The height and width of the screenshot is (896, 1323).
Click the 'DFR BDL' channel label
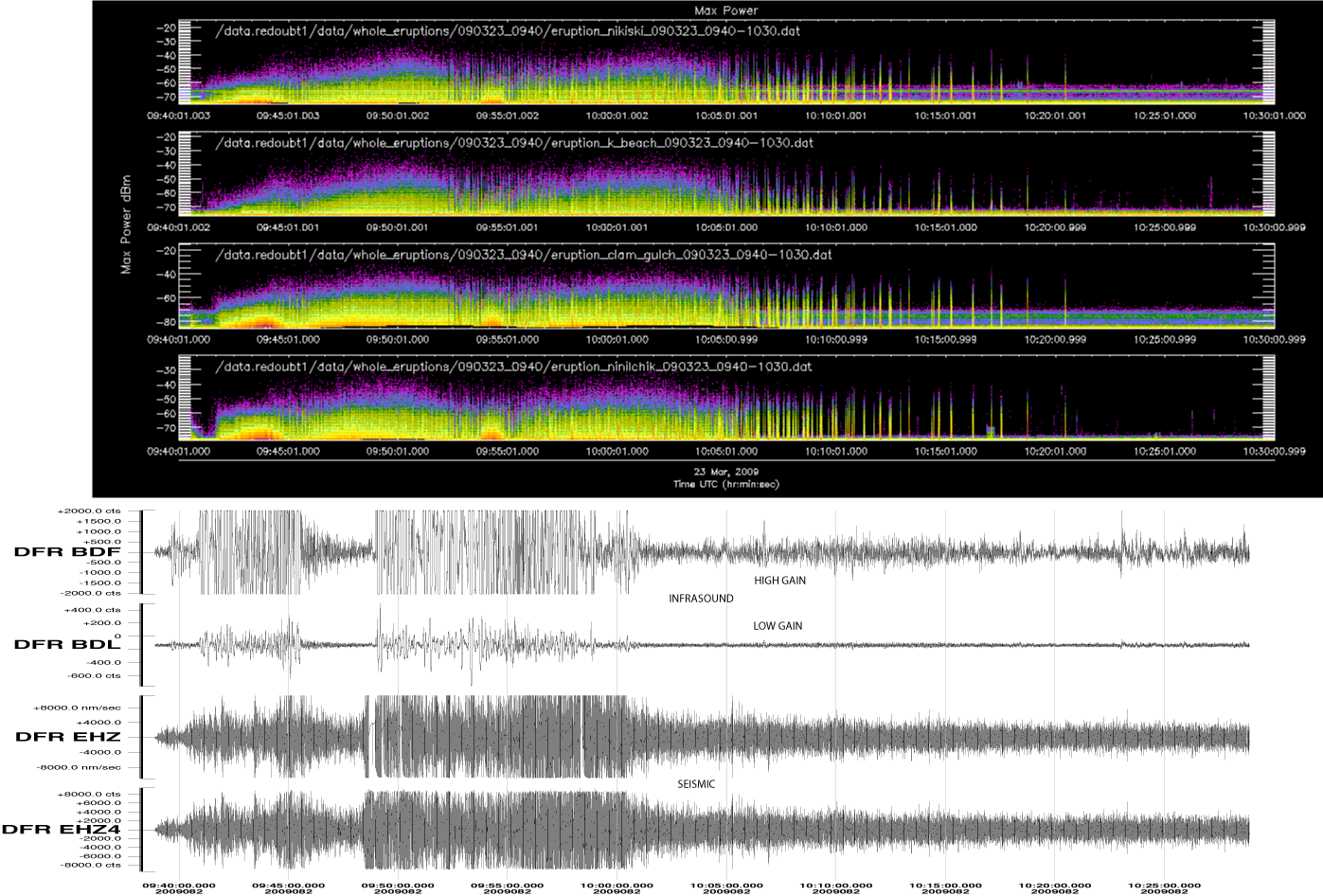pos(66,645)
